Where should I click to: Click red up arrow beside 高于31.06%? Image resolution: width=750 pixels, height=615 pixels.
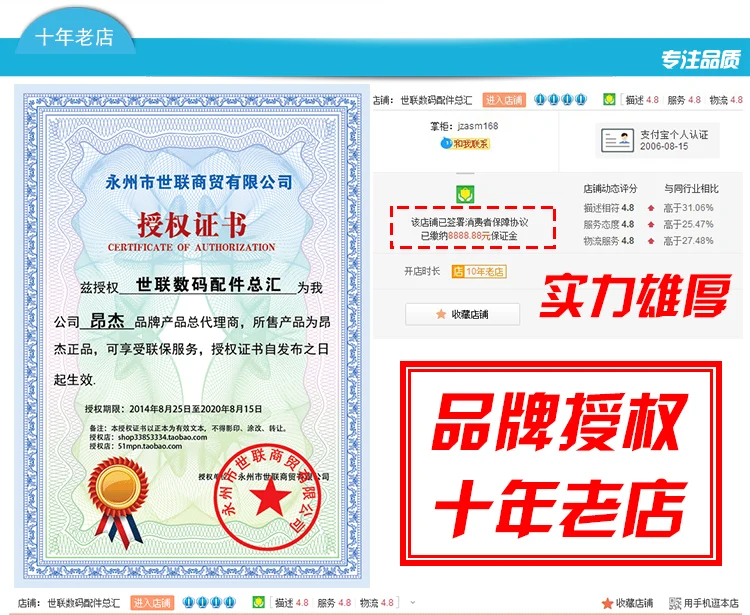(x=651, y=208)
